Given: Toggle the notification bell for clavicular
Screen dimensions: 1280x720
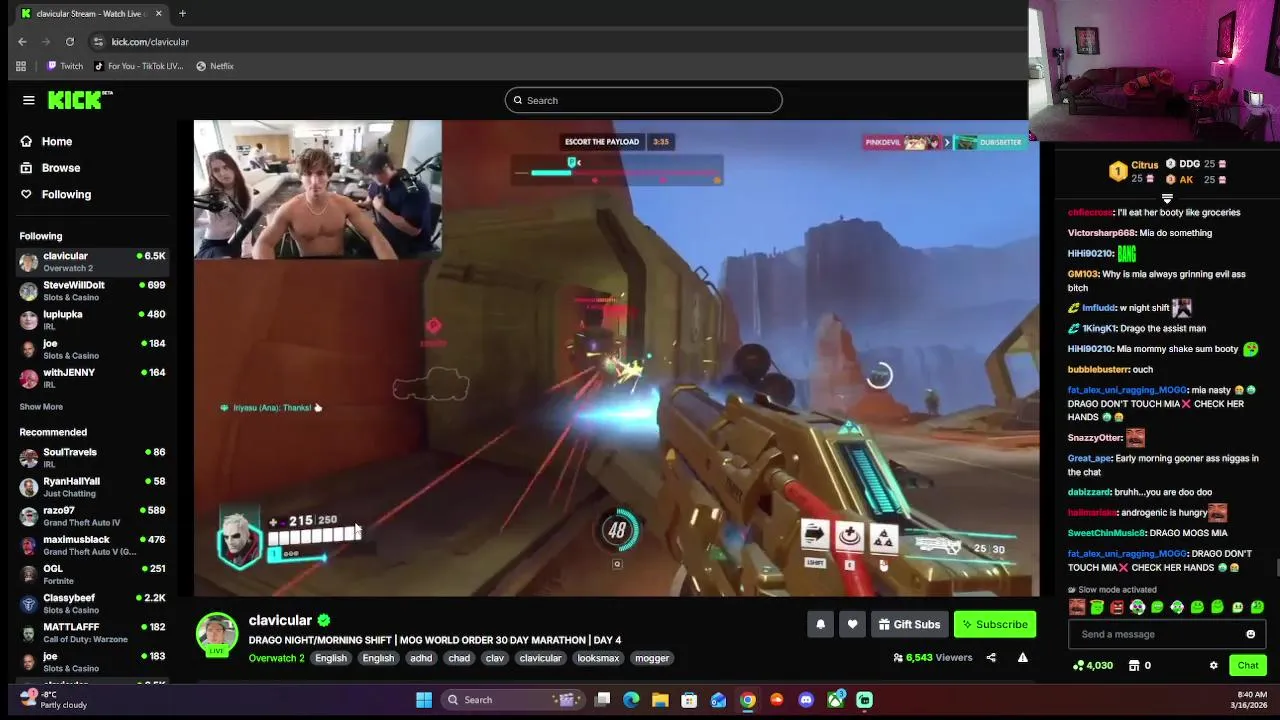Looking at the screenshot, I should pos(820,624).
